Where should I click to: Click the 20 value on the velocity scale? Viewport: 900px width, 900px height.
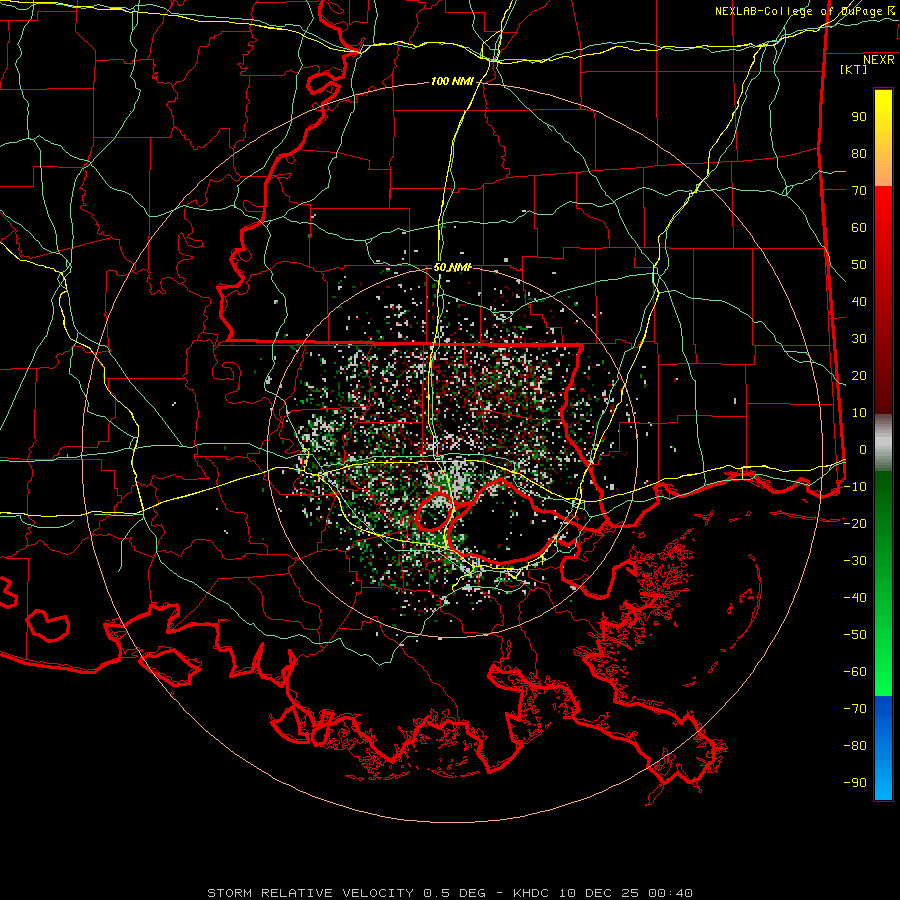click(859, 376)
